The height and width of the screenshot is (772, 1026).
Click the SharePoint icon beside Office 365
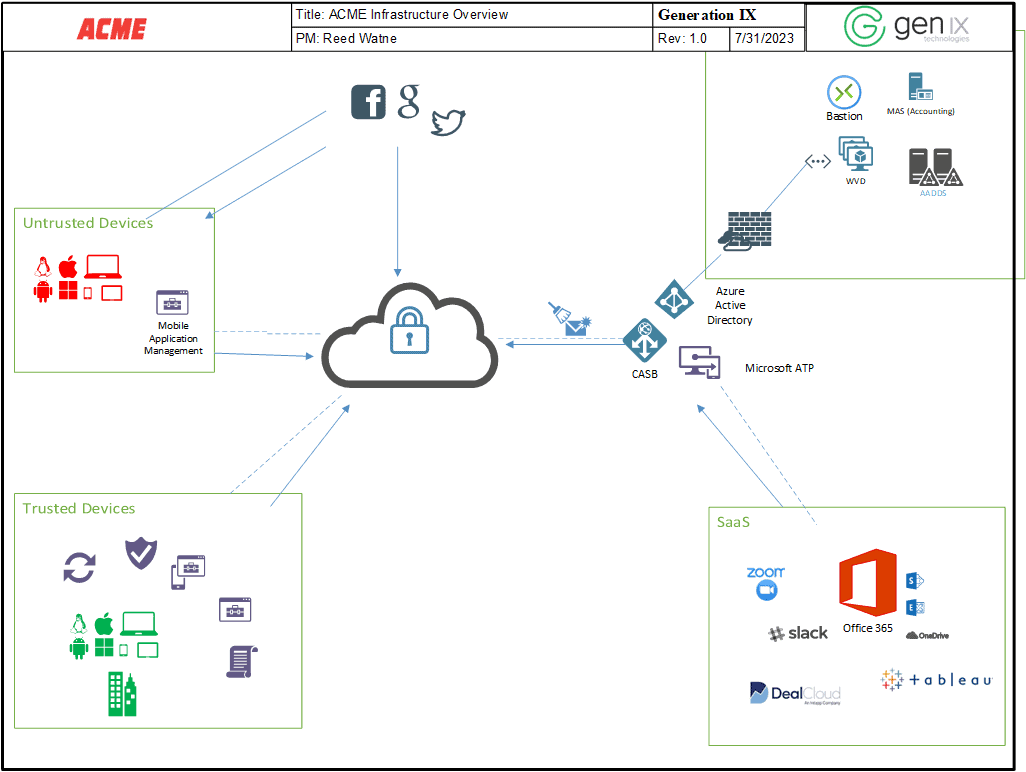click(915, 580)
